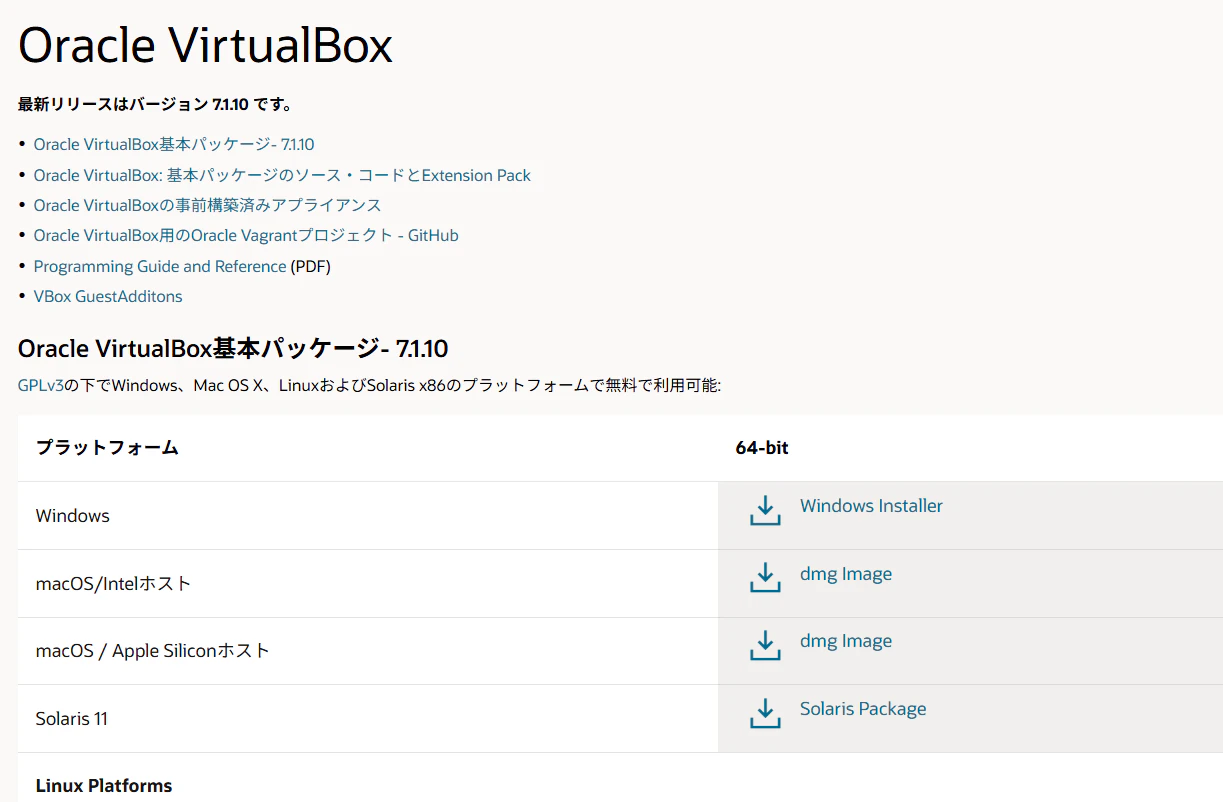This screenshot has height=802, width=1223.
Task: Select the 最新リリースはバージョン 7.1.10 text
Action: (155, 104)
